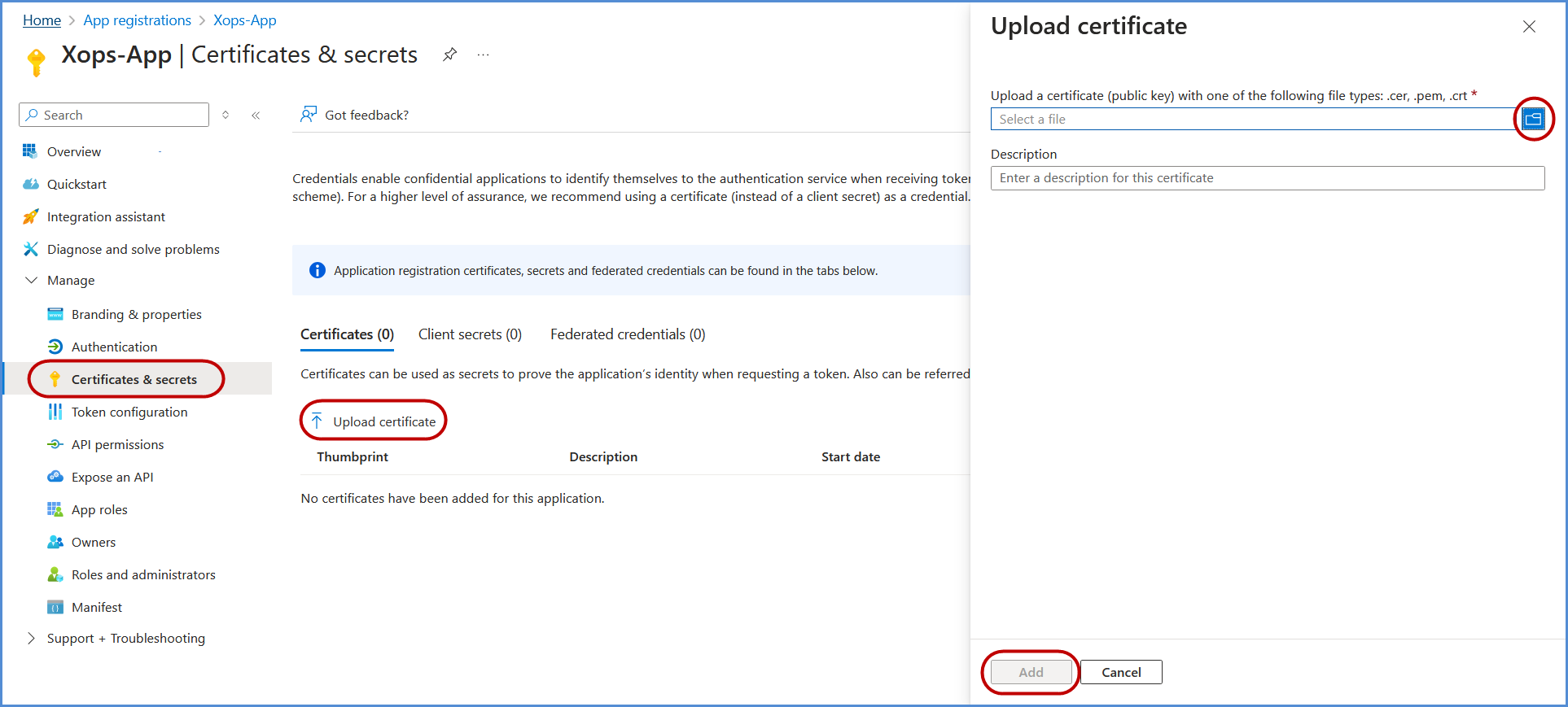This screenshot has height=707, width=1568.
Task: Click Upload certificate button
Action: tap(374, 421)
